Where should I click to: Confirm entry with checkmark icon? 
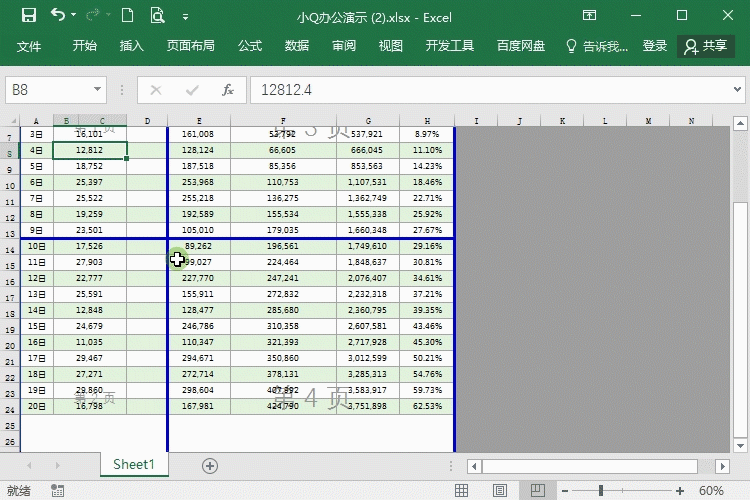click(x=192, y=90)
